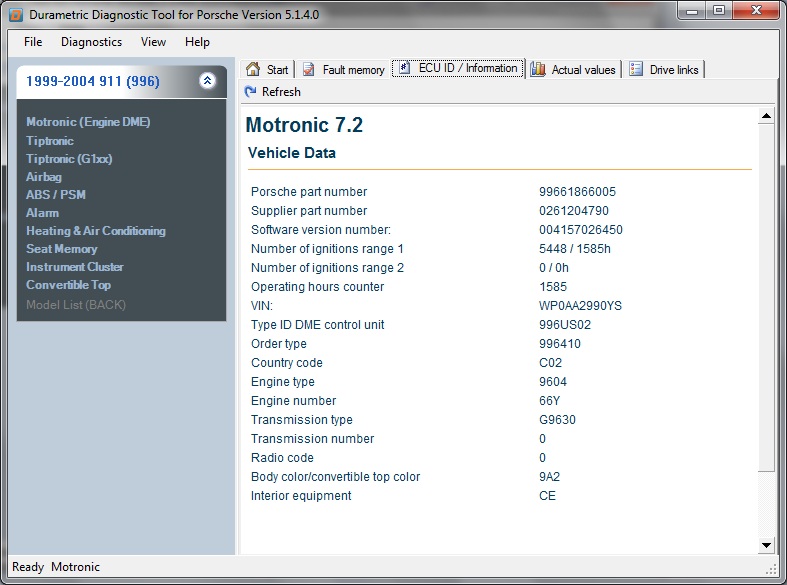Click the Operating hours counter label
The width and height of the screenshot is (787, 585).
[317, 287]
